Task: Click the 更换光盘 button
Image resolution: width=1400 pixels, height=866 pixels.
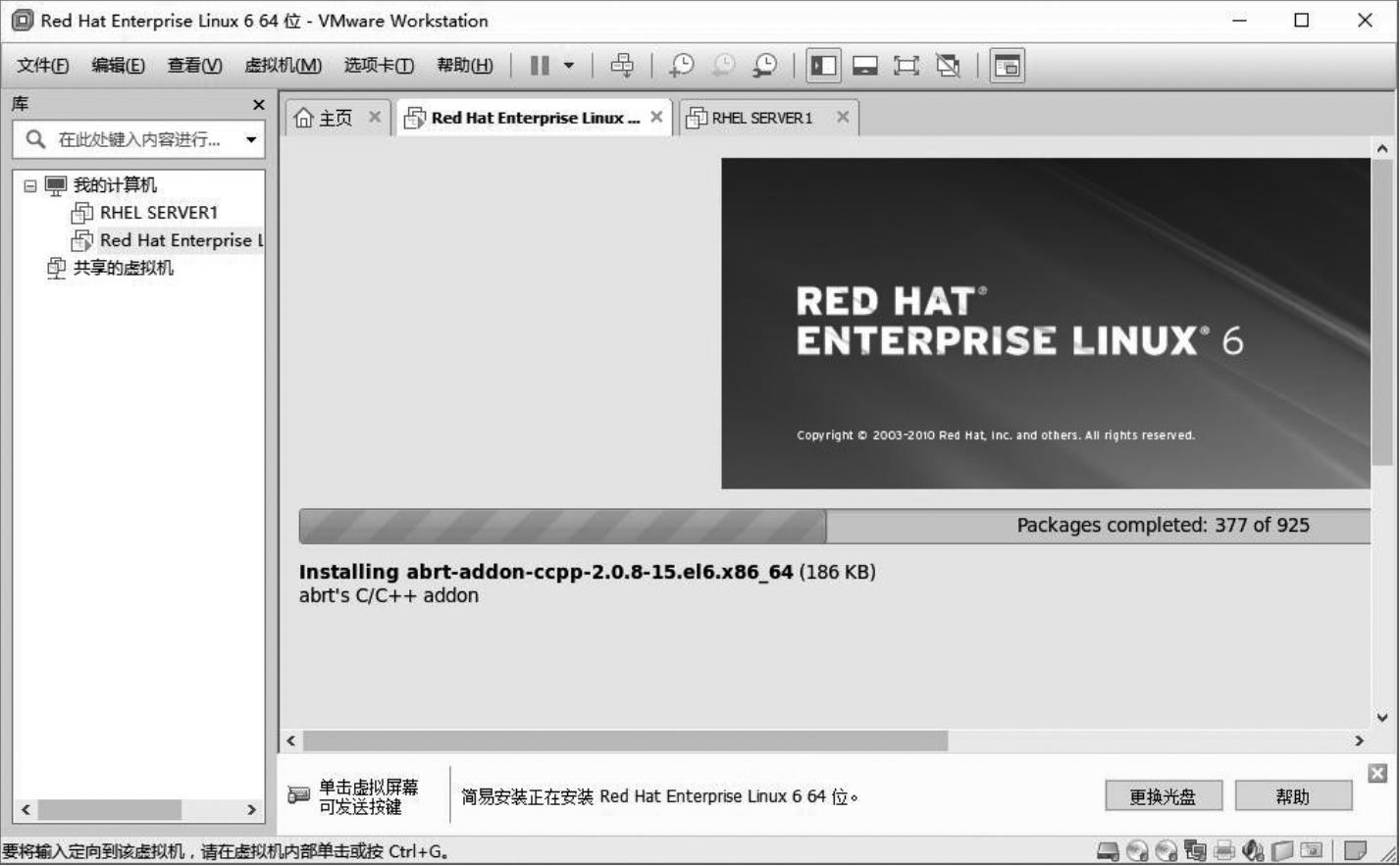Action: (x=1164, y=796)
